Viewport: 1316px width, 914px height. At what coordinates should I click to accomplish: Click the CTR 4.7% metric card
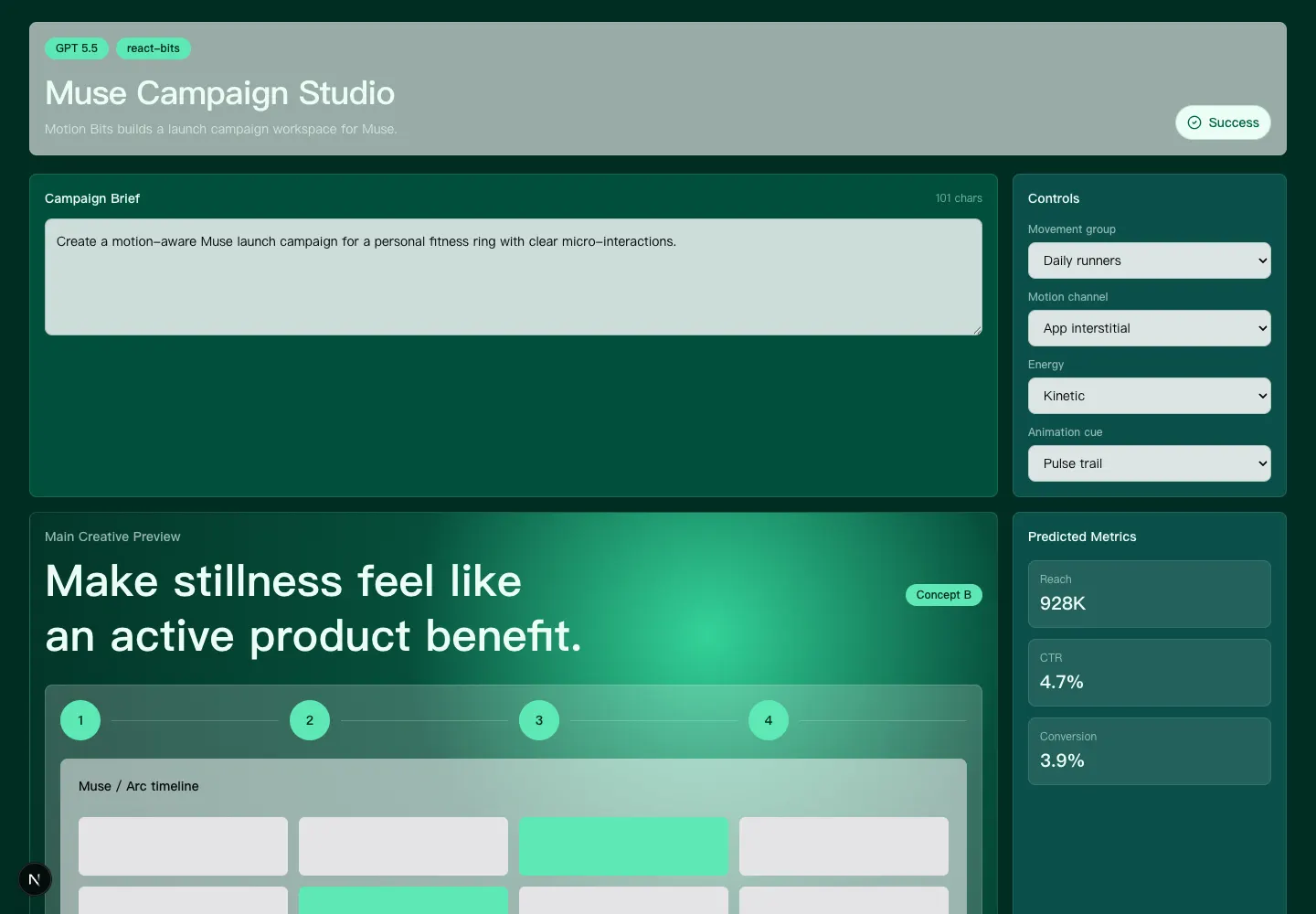(x=1149, y=673)
